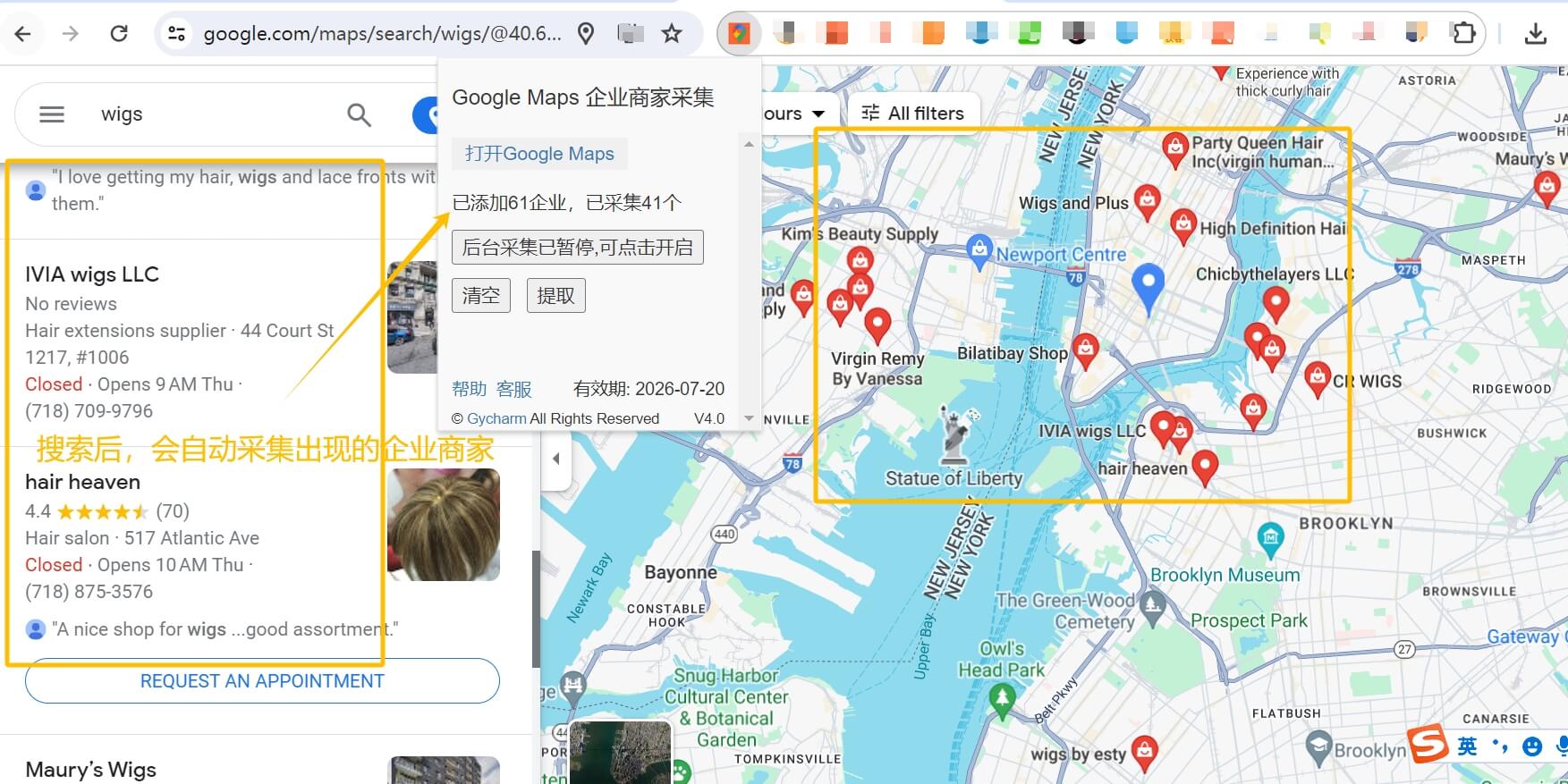Select the hair heaven listing title
This screenshot has height=784, width=1568.
[82, 482]
